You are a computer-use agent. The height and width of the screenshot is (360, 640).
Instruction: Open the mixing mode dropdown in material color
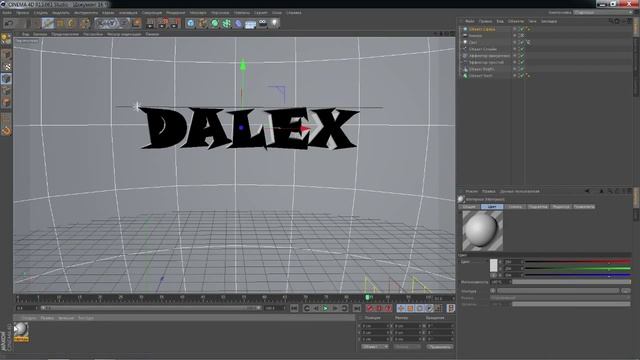(560, 298)
